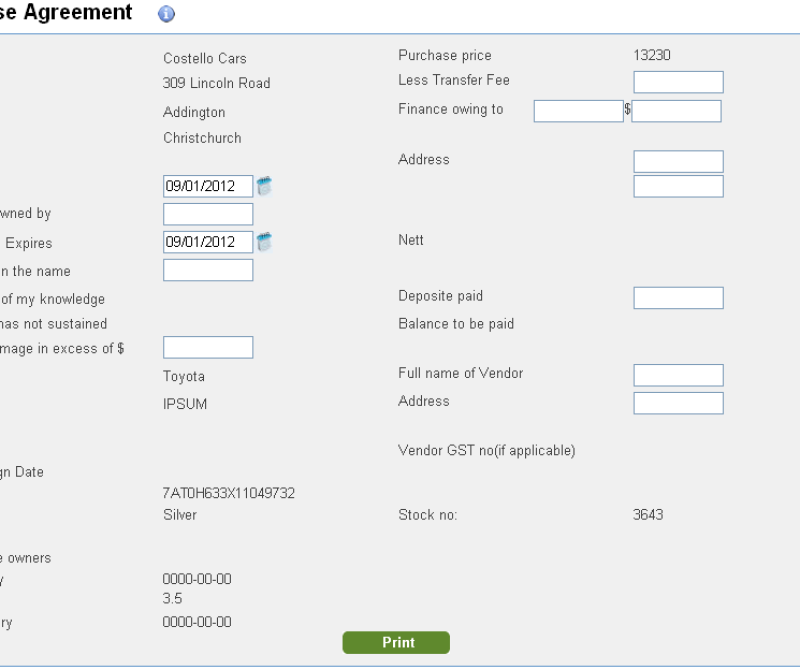This screenshot has height=670, width=800.
Task: Open calendar picker beside Expires date field
Action: point(264,242)
